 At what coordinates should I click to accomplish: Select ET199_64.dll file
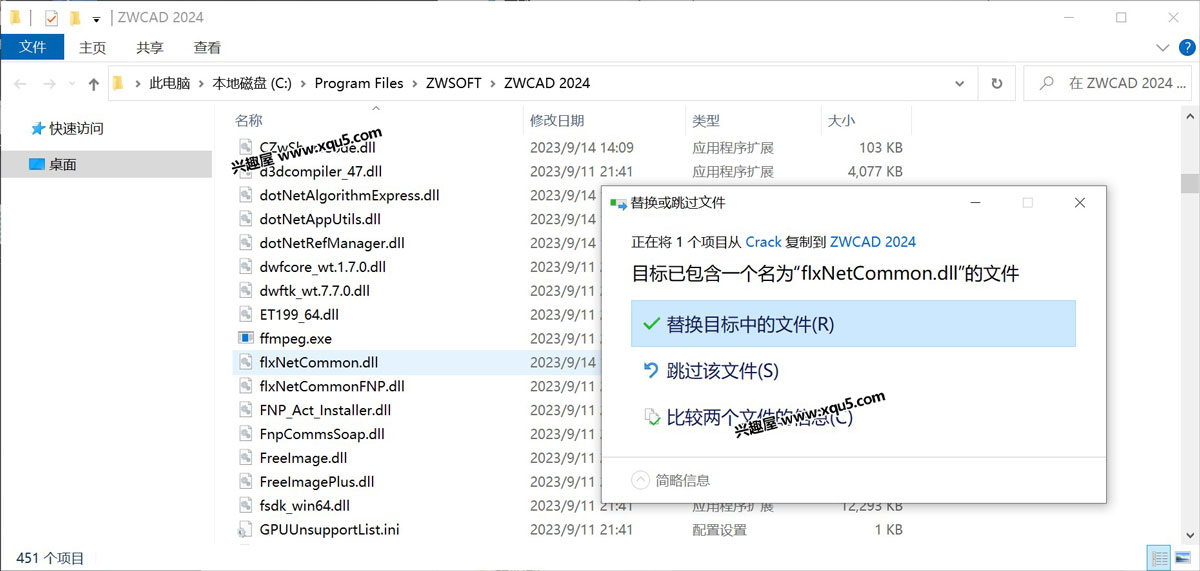[x=299, y=315]
